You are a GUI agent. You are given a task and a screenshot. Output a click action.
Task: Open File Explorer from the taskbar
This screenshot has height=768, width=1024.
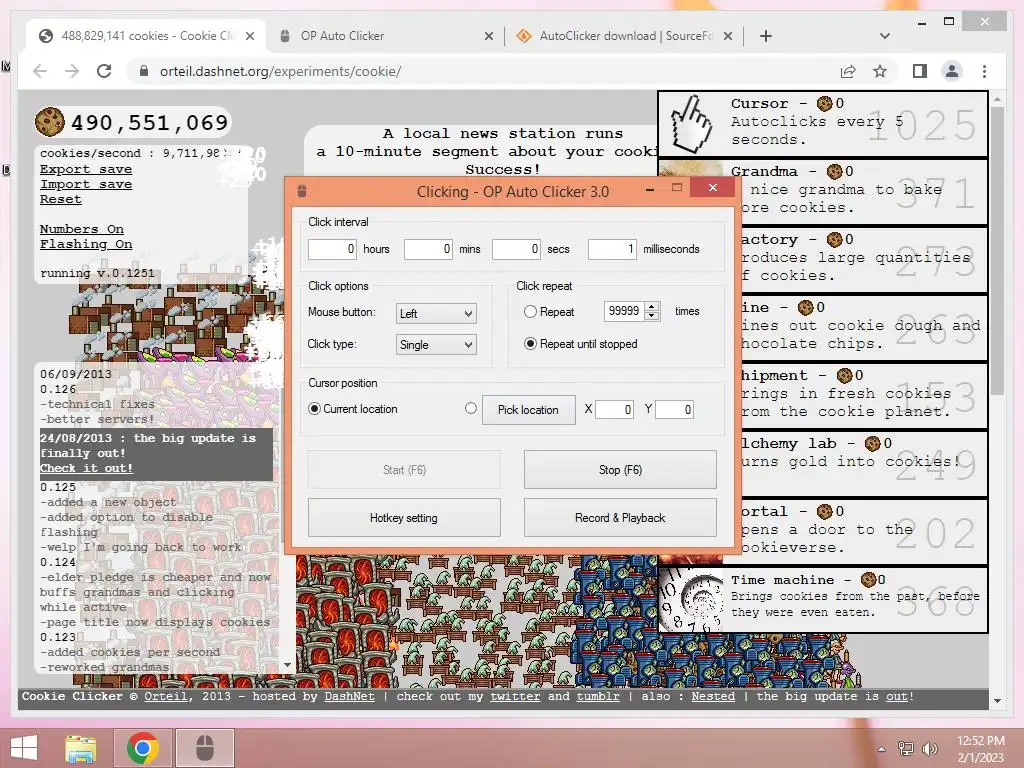pos(80,748)
